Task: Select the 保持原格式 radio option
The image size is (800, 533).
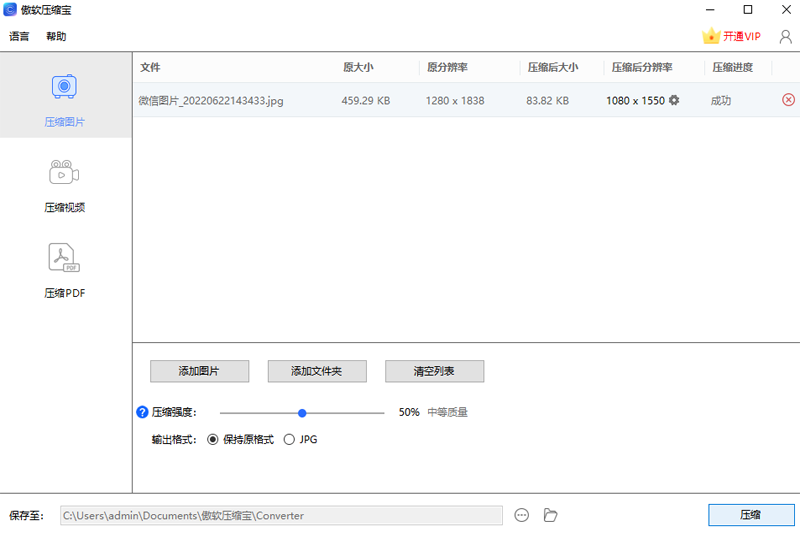Action: (212, 439)
